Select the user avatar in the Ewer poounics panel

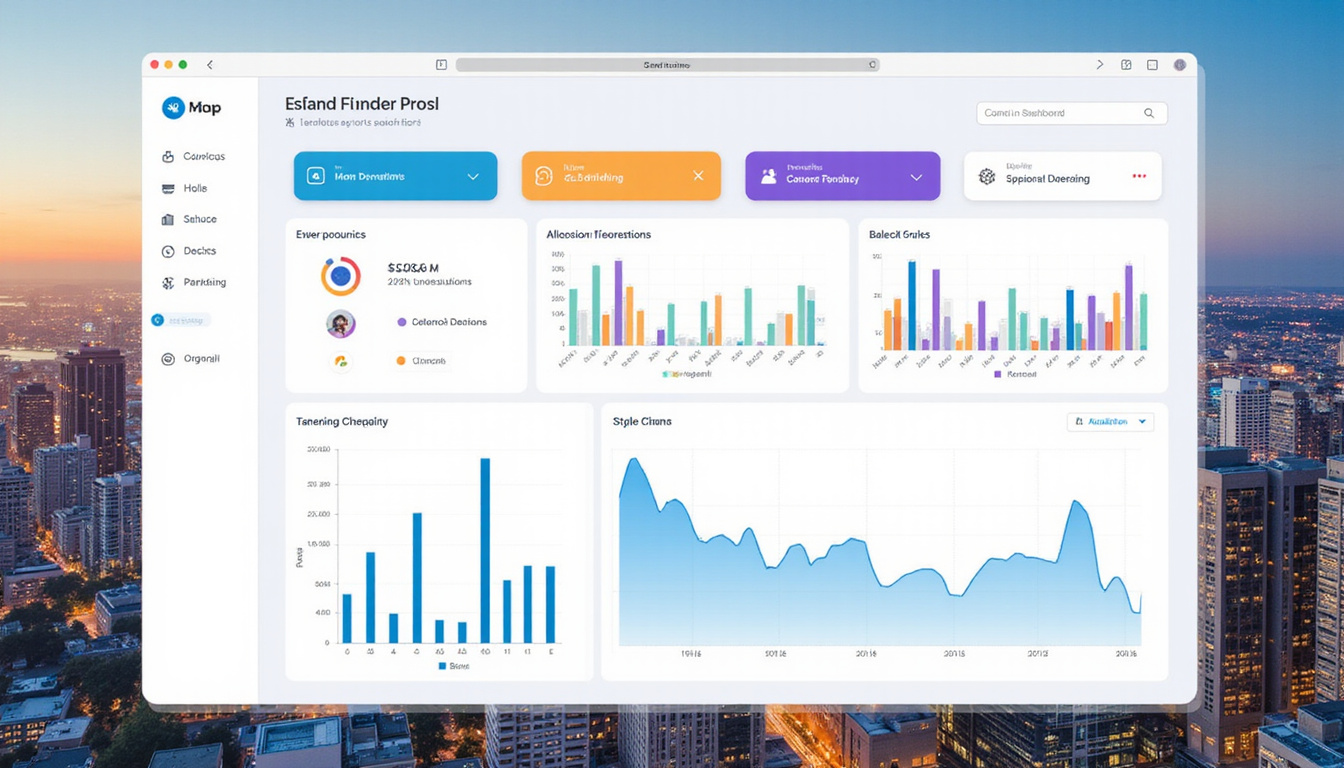342,322
